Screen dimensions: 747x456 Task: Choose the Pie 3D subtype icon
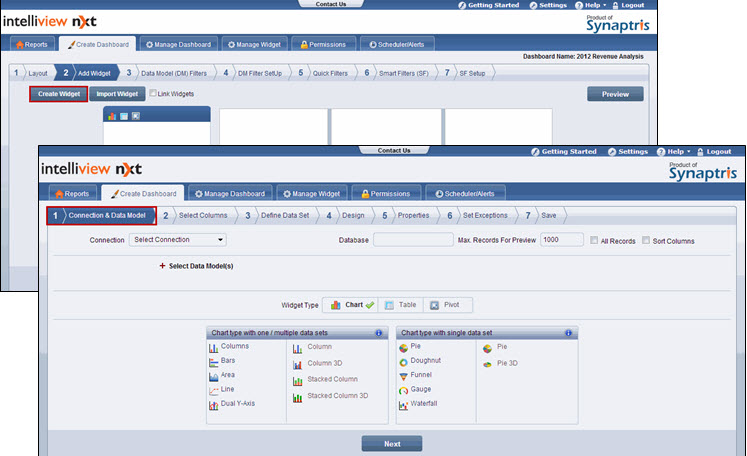click(x=487, y=365)
